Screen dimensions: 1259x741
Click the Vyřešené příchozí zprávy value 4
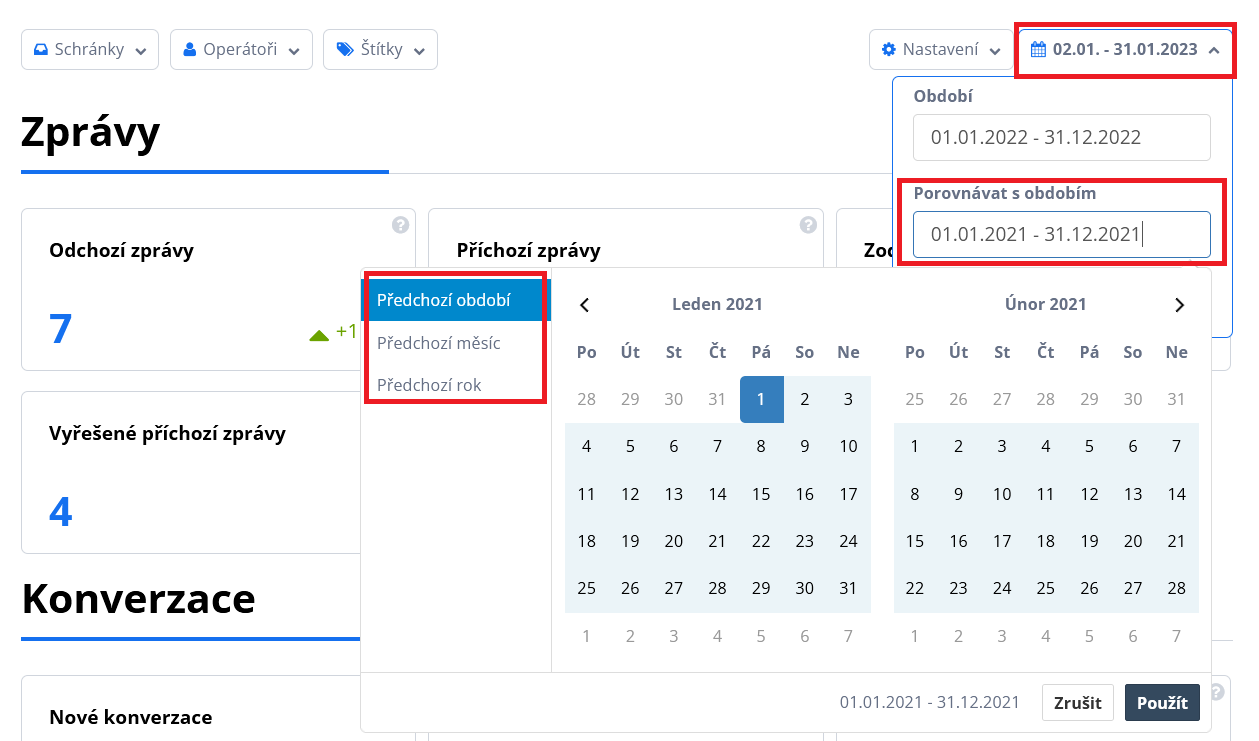[61, 512]
